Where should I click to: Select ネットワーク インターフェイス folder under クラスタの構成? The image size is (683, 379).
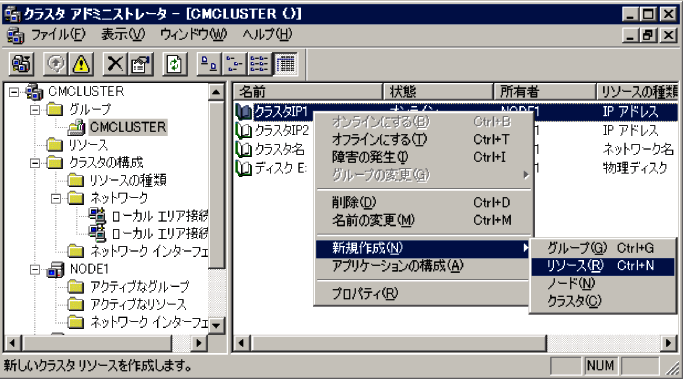point(139,251)
